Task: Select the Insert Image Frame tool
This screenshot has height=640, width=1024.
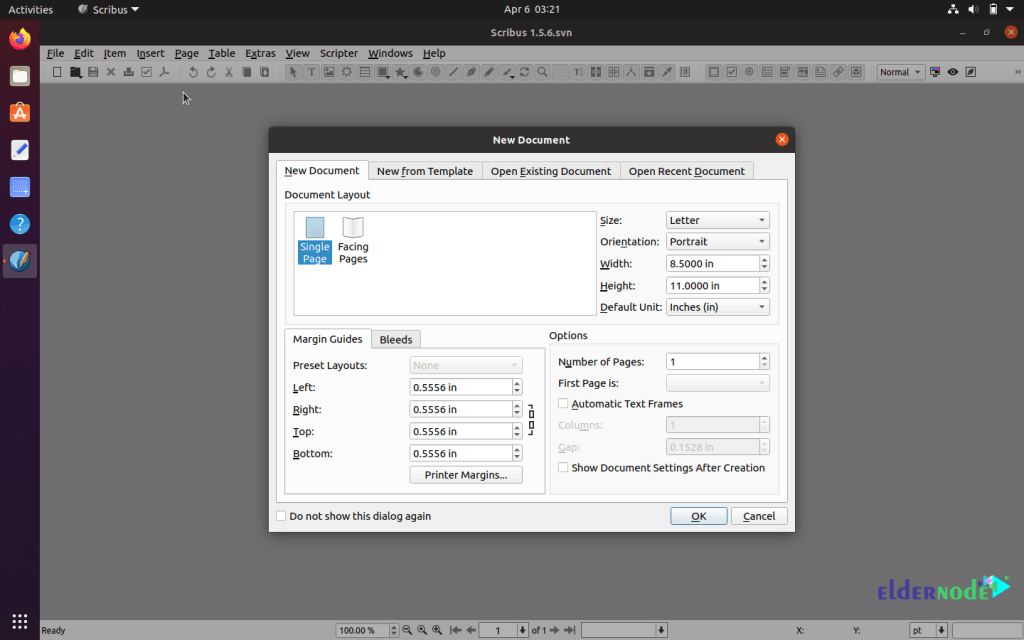Action: tap(330, 71)
